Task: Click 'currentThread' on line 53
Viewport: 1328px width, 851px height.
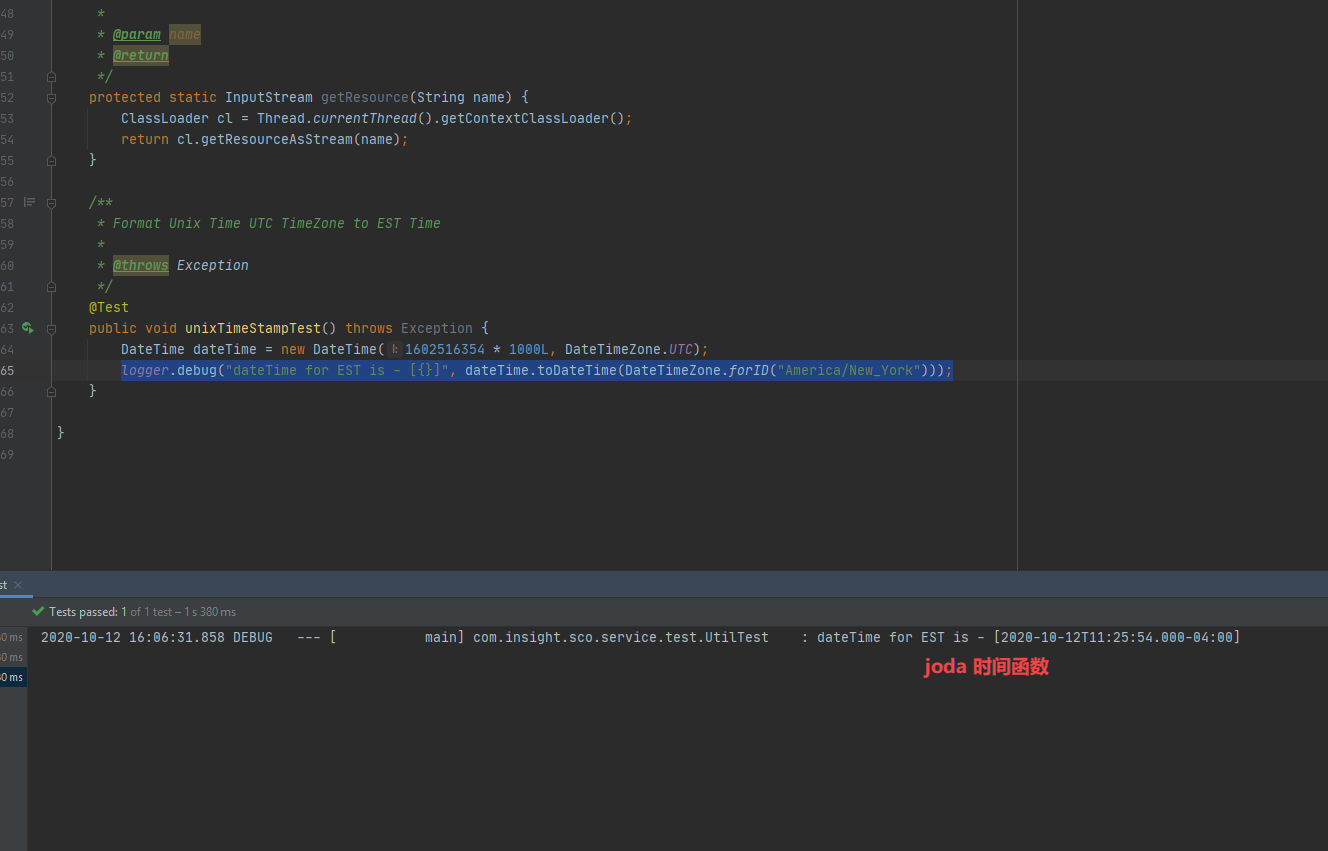Action: coord(365,118)
